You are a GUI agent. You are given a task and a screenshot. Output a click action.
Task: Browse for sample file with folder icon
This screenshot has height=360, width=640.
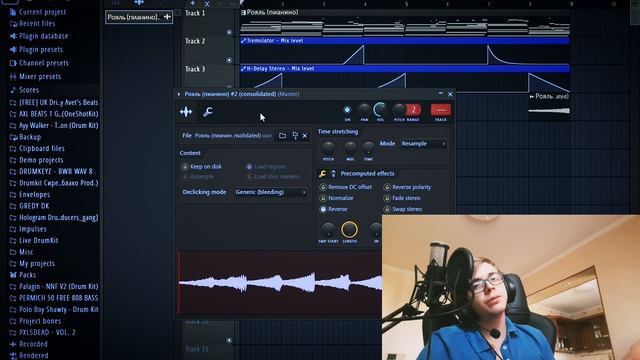(x=282, y=136)
